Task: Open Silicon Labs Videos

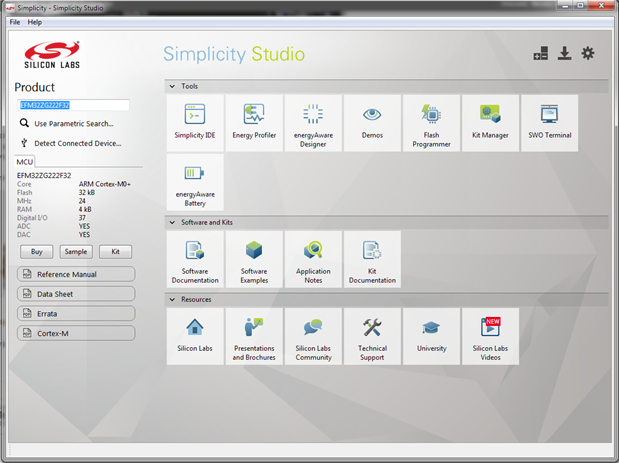Action: 490,336
